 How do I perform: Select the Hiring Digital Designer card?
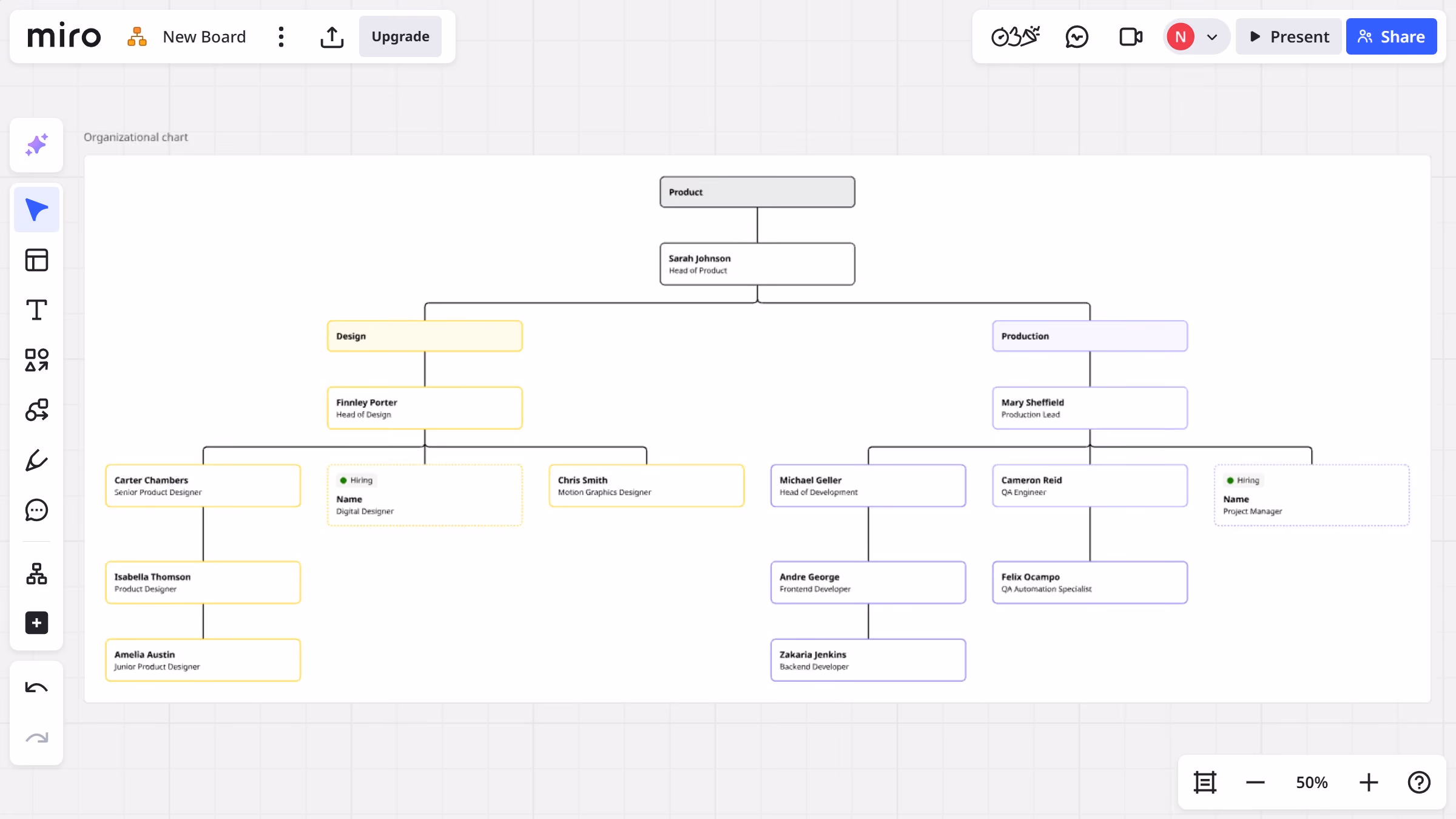tap(425, 495)
